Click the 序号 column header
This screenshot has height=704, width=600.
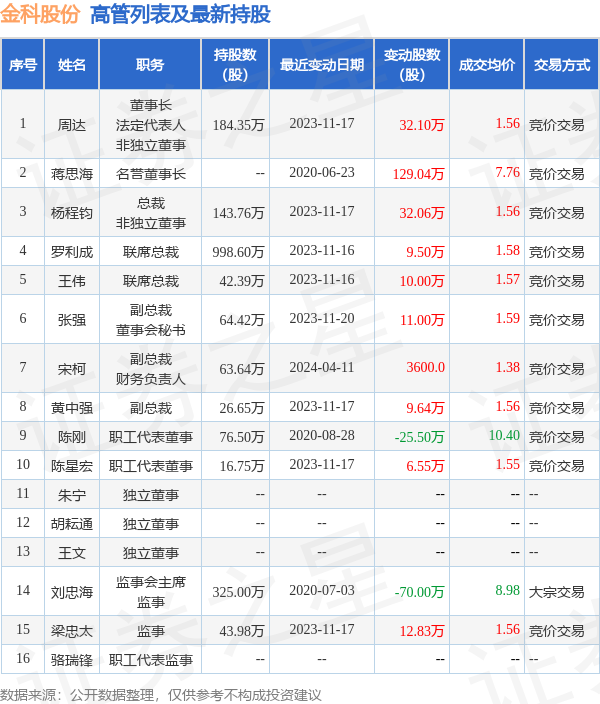tap(23, 65)
